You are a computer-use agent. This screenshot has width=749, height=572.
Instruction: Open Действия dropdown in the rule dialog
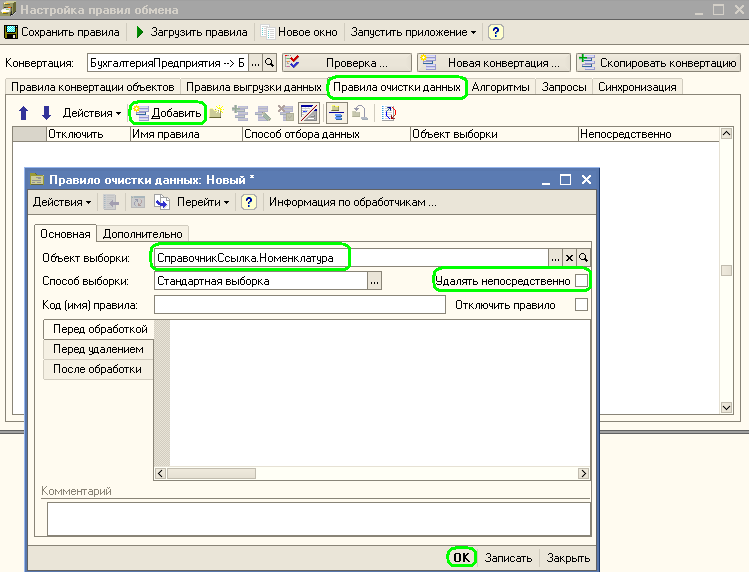click(62, 202)
